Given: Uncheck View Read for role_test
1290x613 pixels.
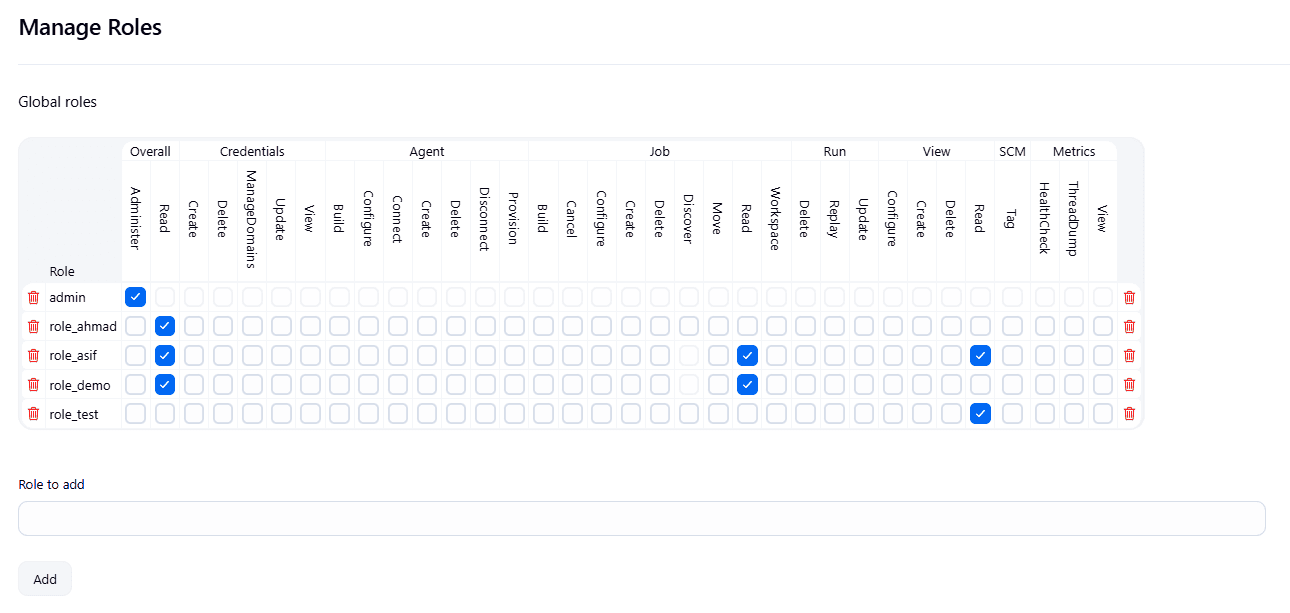Looking at the screenshot, I should (980, 413).
